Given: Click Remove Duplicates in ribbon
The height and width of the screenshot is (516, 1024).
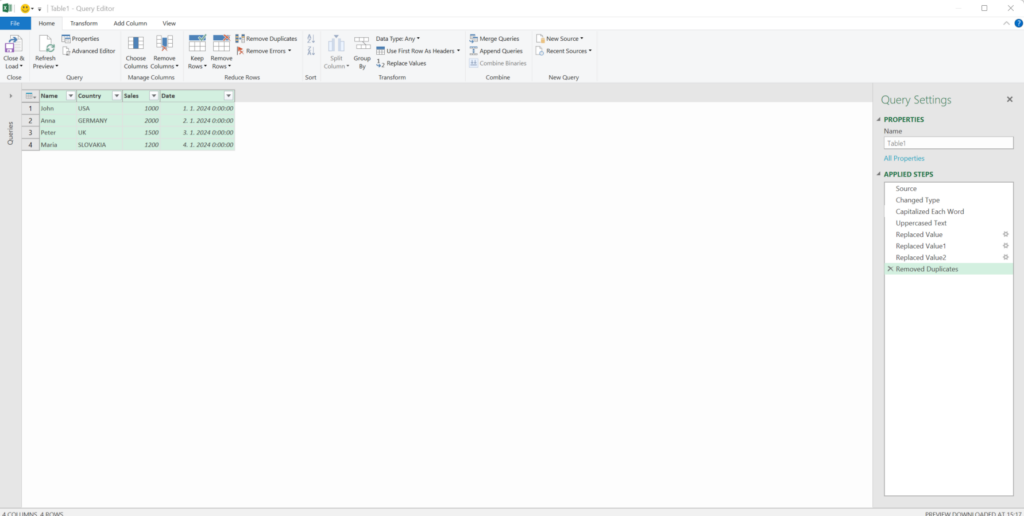Looking at the screenshot, I should pyautogui.click(x=266, y=39).
